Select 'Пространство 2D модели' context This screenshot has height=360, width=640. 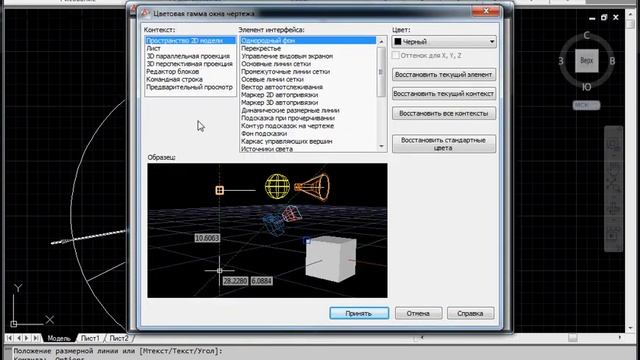[190, 40]
